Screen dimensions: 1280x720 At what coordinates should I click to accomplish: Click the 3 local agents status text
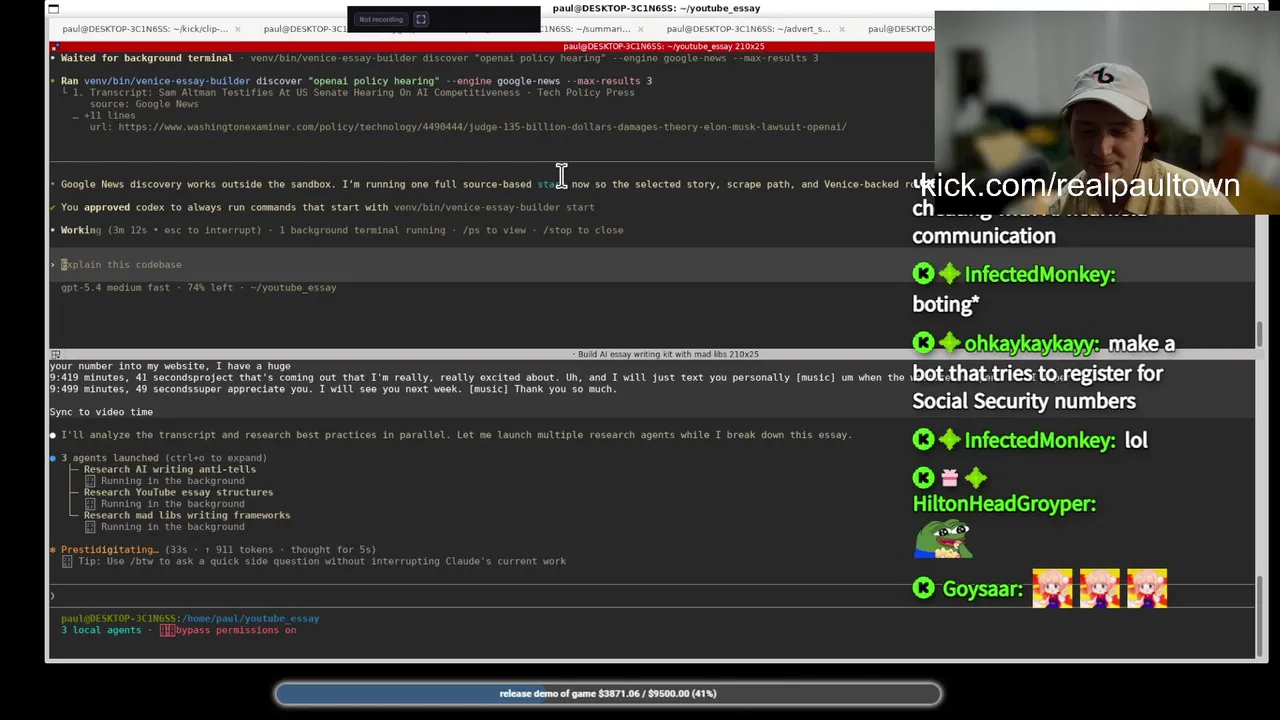pyautogui.click(x=101, y=630)
